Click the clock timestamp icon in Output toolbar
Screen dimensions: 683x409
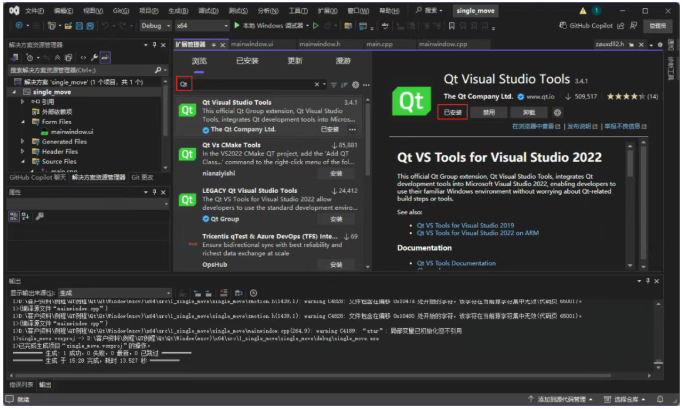point(254,293)
